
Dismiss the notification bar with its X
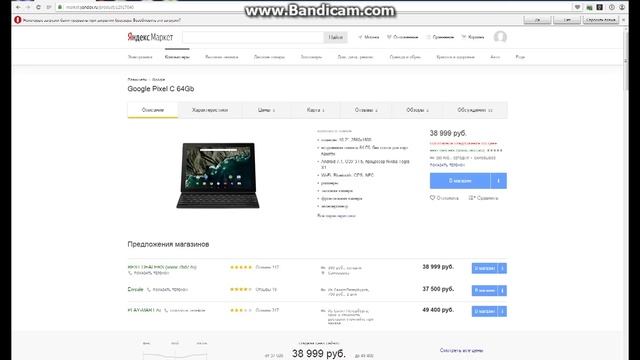tap(623, 20)
